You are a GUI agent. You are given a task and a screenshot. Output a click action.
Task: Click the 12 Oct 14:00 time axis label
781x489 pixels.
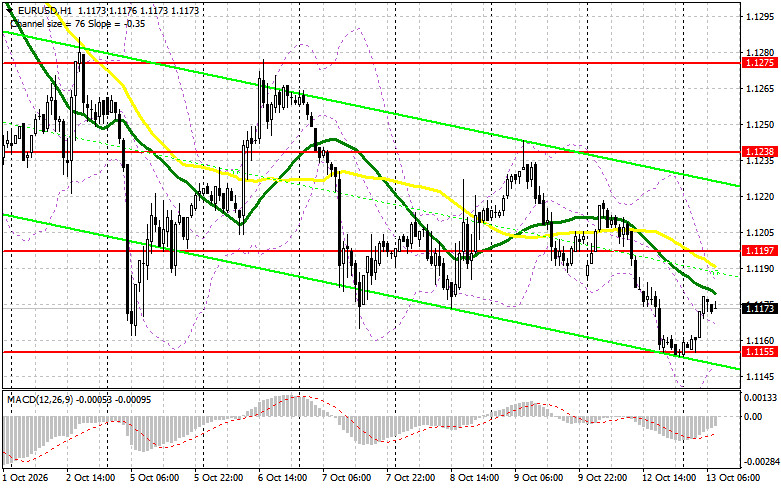(x=669, y=478)
